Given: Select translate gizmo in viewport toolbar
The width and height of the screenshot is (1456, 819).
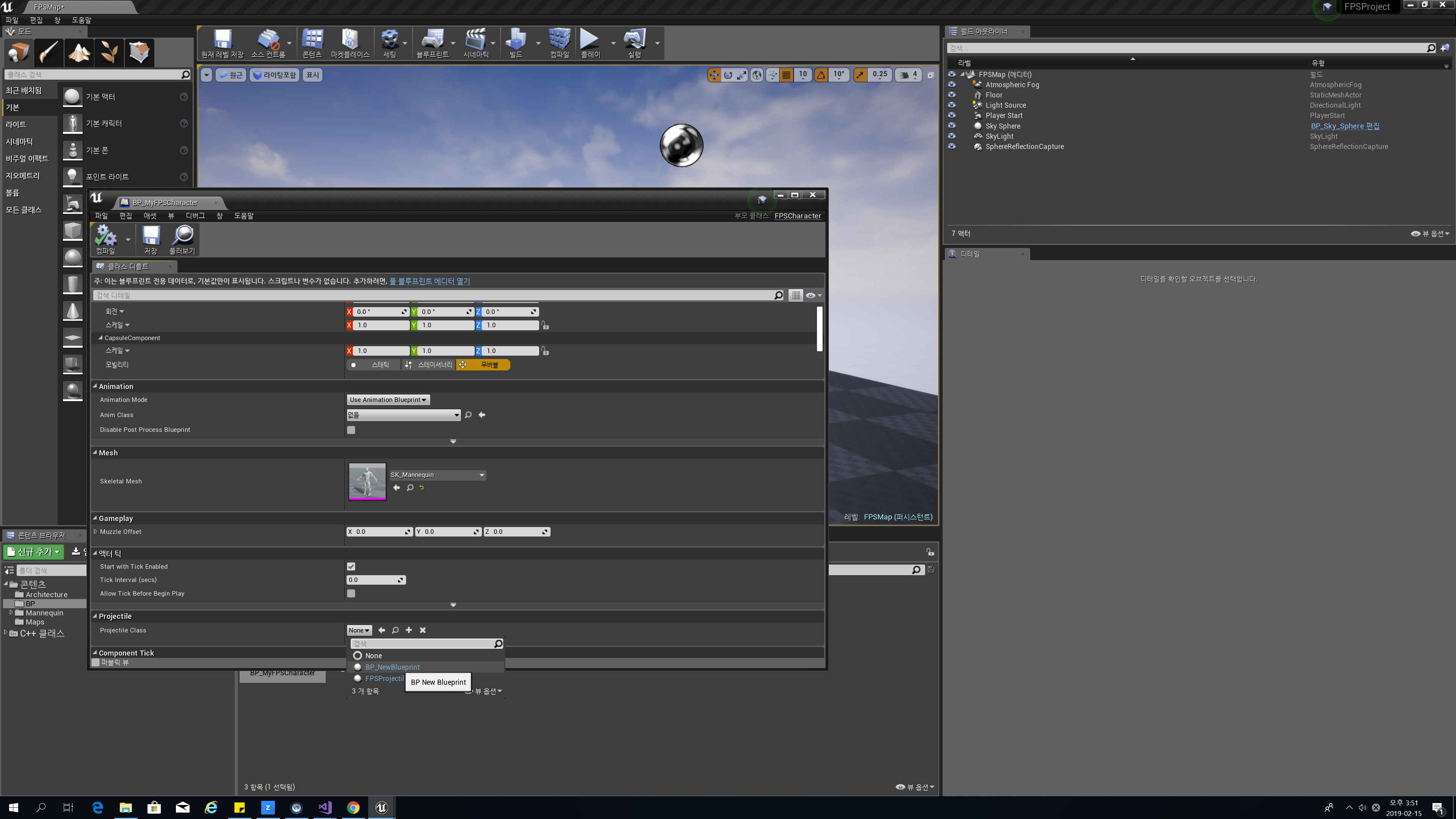Looking at the screenshot, I should (714, 75).
